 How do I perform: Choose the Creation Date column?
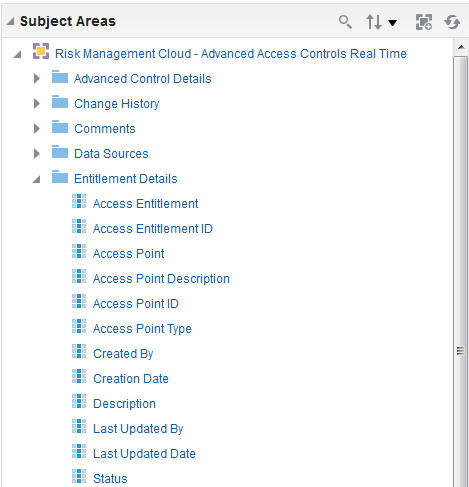pos(131,379)
